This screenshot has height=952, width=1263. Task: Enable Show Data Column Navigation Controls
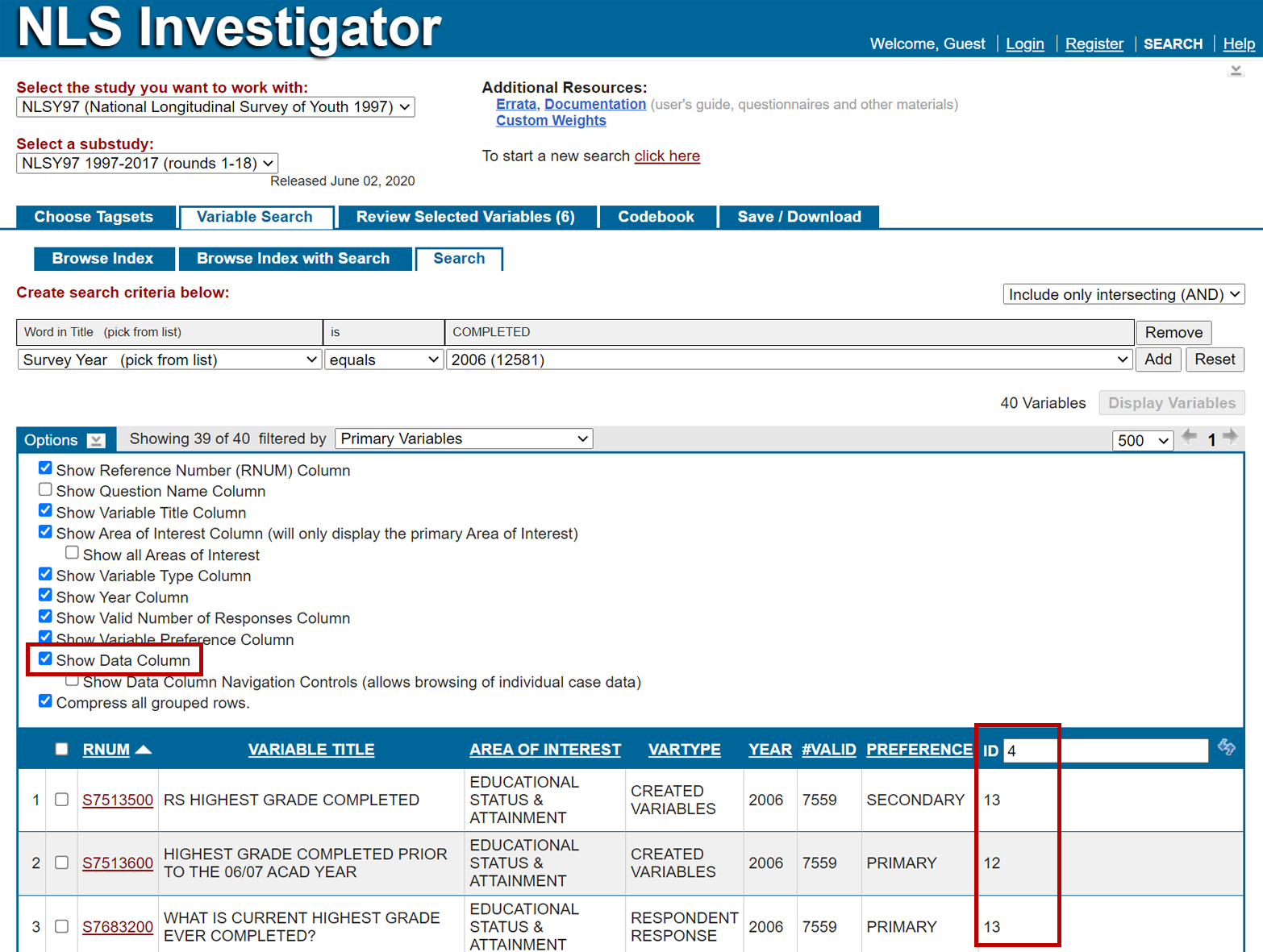[x=72, y=680]
